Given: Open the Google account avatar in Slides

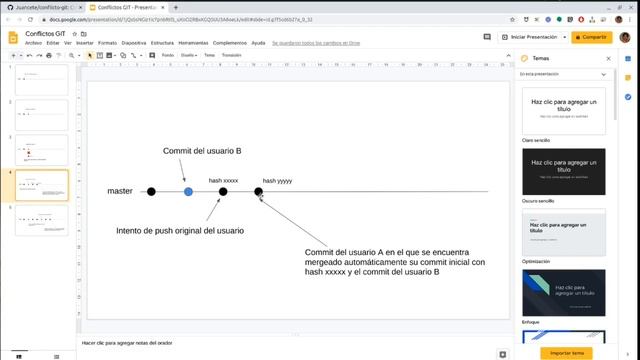Looking at the screenshot, I should click(625, 37).
